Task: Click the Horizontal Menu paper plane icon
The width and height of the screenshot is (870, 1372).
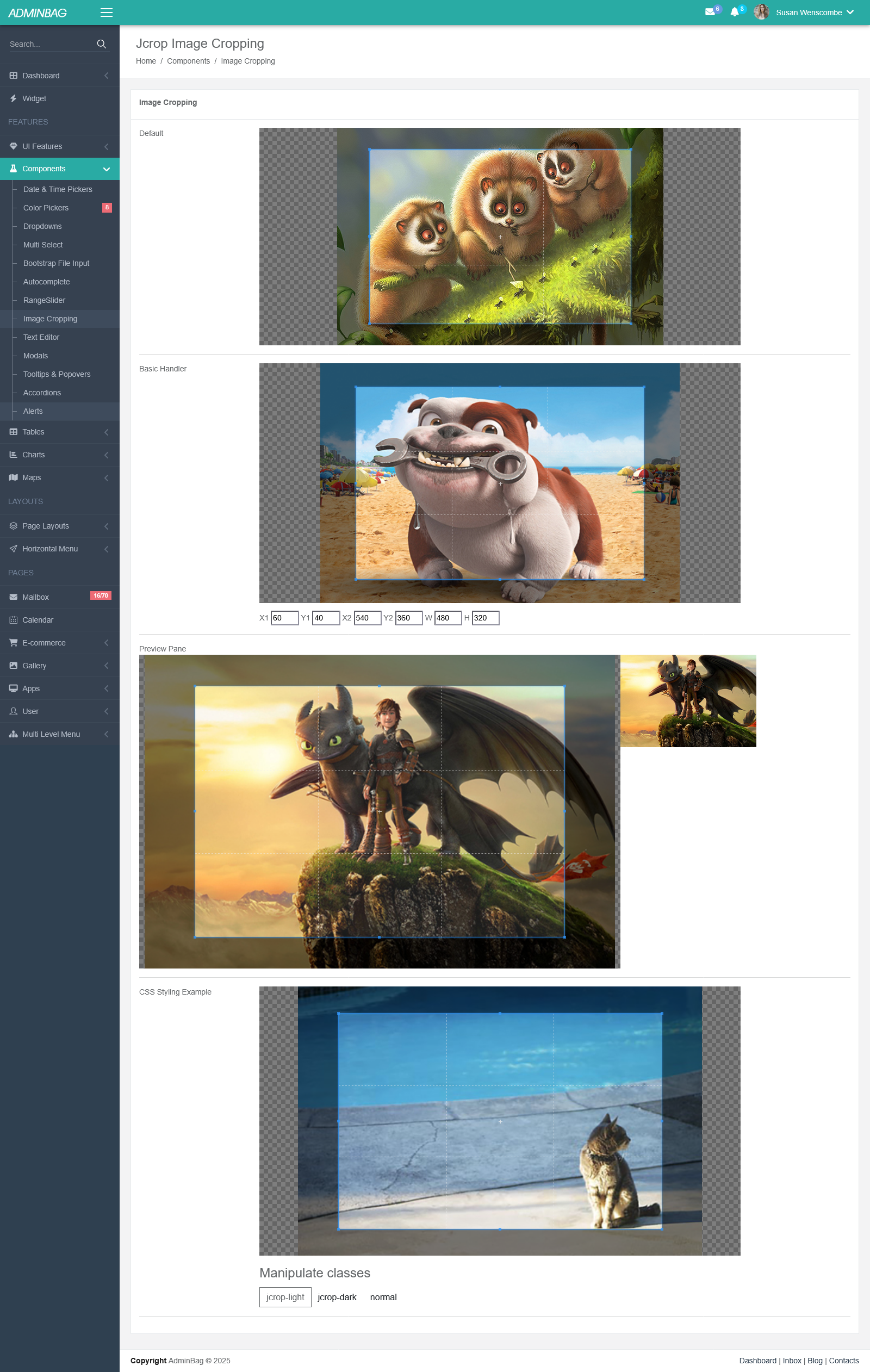Action: 13,549
